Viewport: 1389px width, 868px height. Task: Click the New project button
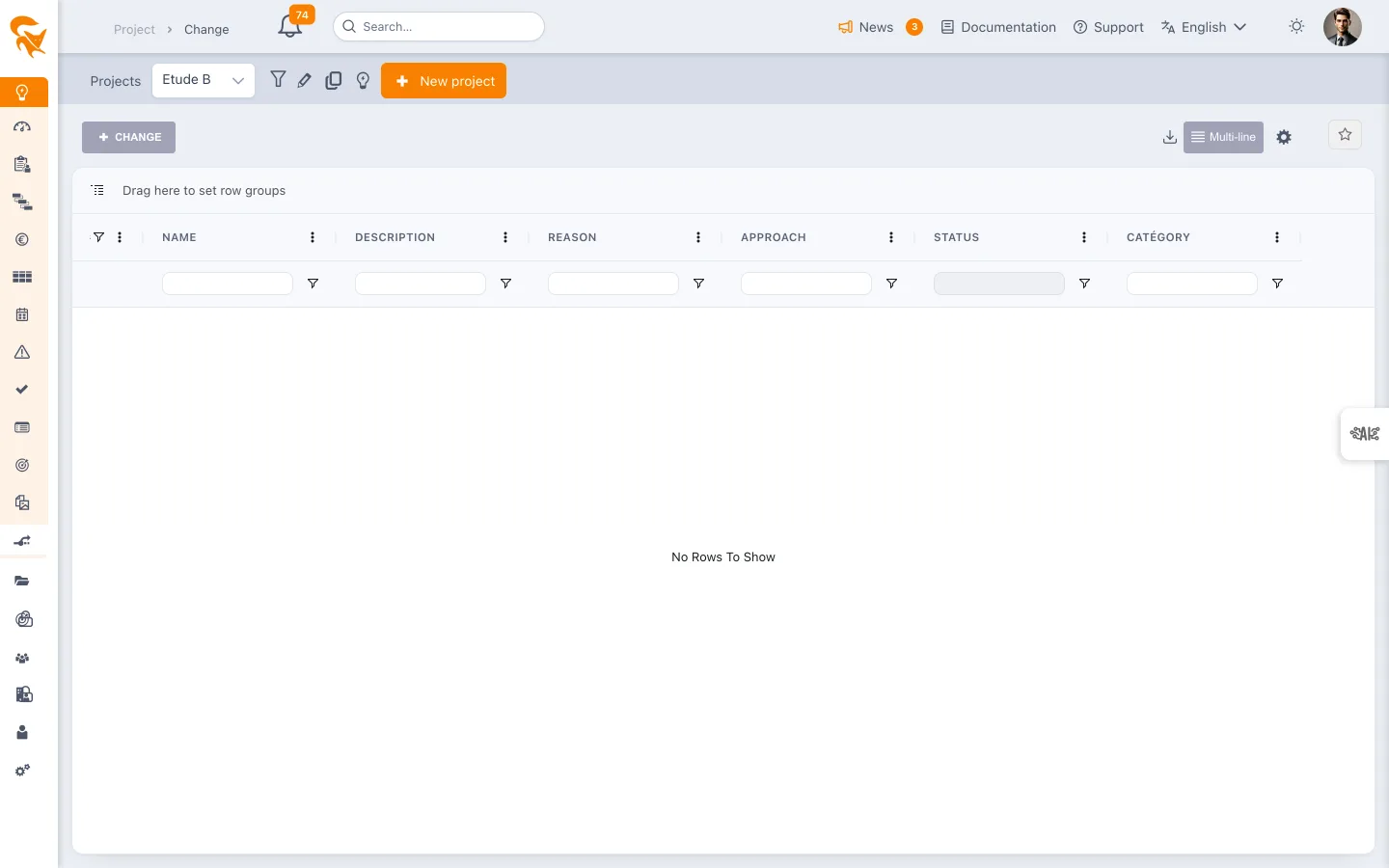click(444, 81)
